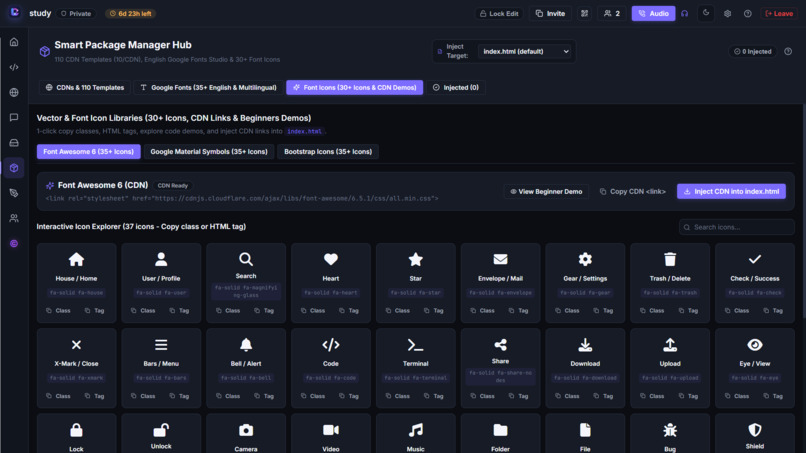The height and width of the screenshot is (453, 806).
Task: Click the Search icons input field
Action: click(737, 227)
